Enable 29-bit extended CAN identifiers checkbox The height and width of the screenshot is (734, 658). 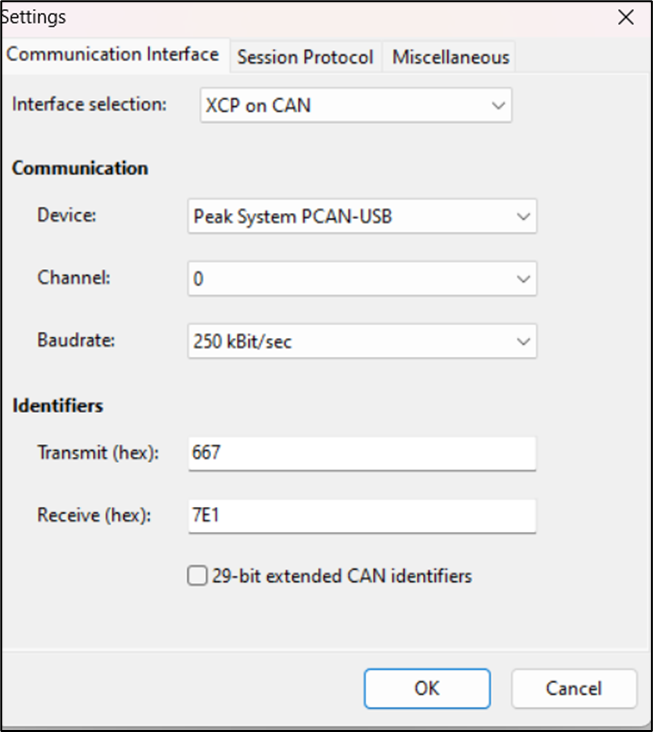[198, 576]
